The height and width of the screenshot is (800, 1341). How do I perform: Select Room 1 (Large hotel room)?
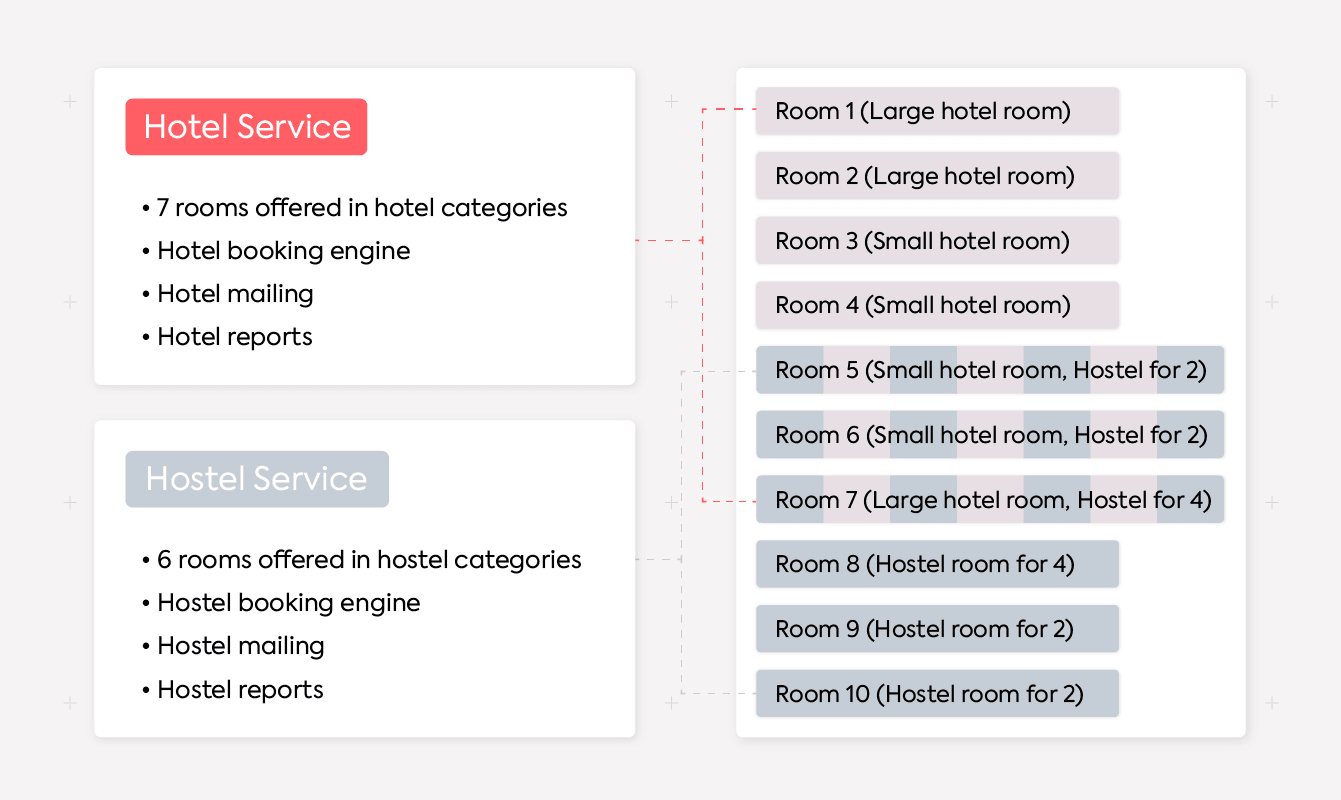pos(936,111)
